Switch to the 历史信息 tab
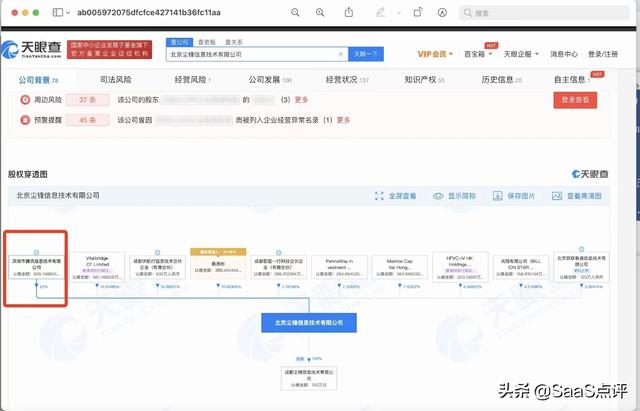 pos(502,80)
